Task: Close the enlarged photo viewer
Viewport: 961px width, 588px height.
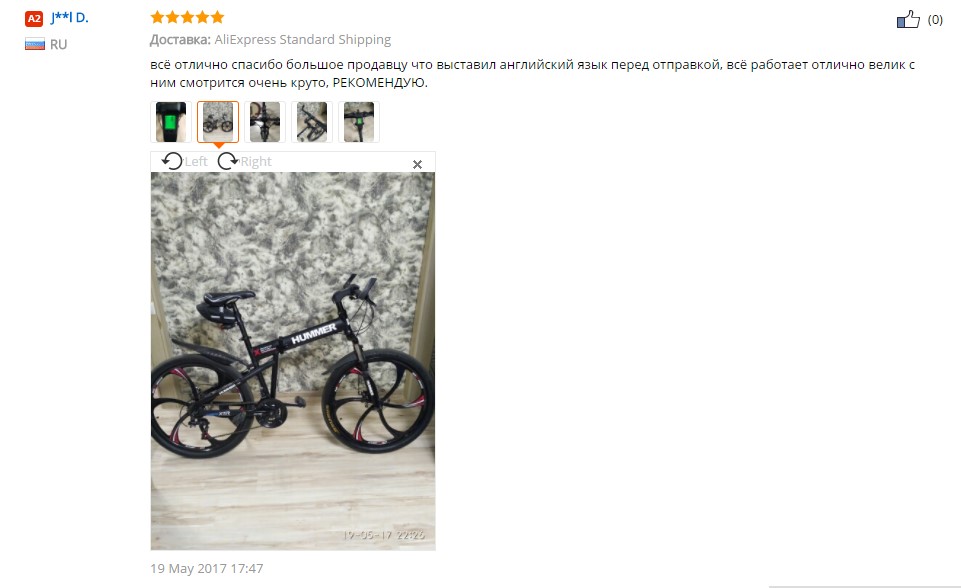Action: [417, 164]
